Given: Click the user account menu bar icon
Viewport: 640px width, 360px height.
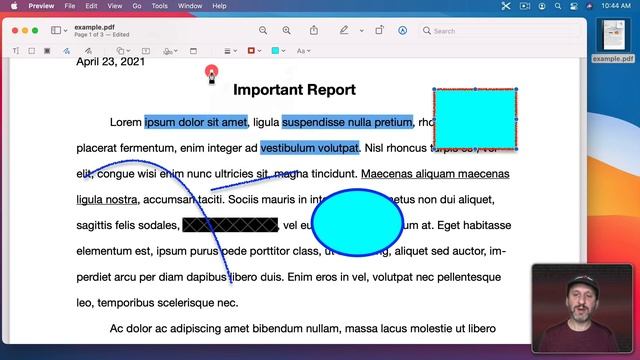Looking at the screenshot, I should [x=542, y=6].
